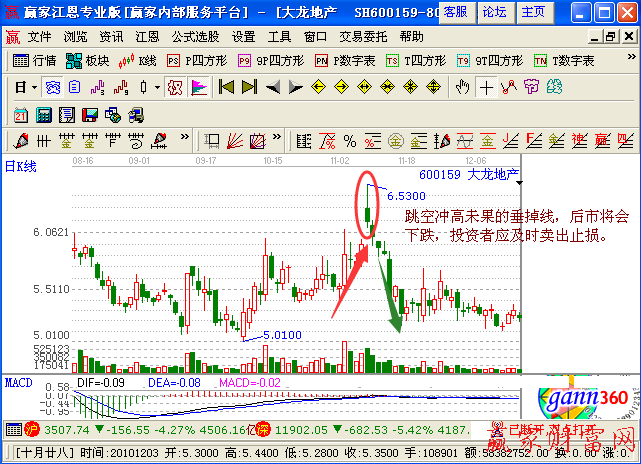This screenshot has width=641, height=464.
Task: Select the red step-line 9 indicator icon
Action: click(121, 87)
